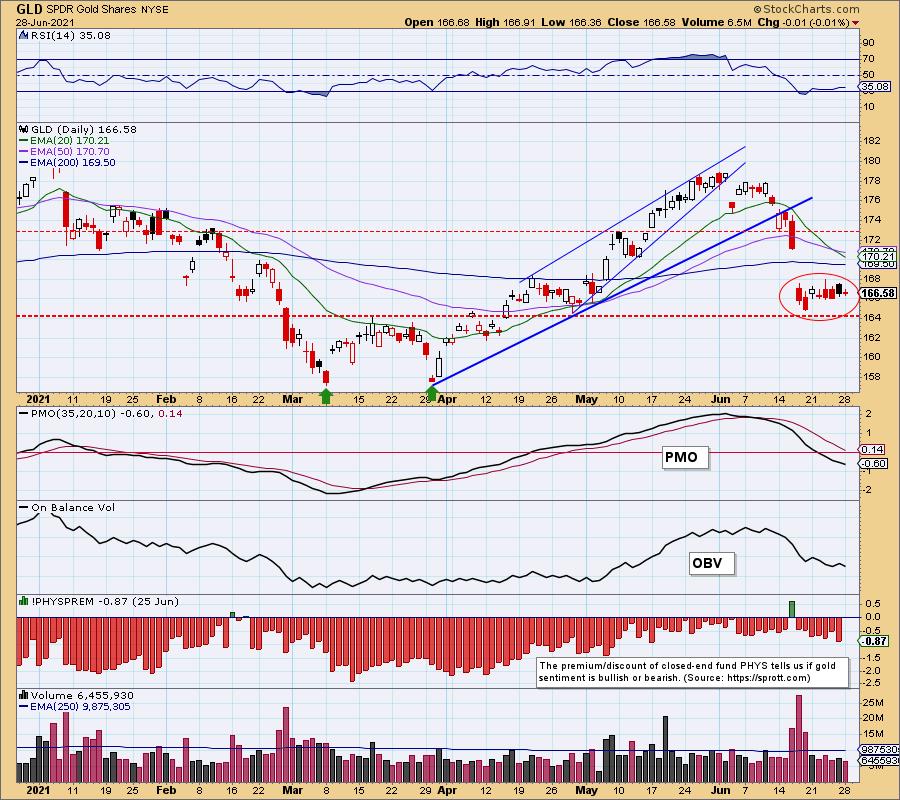Click the 'May' label on price chart axis

pos(586,399)
